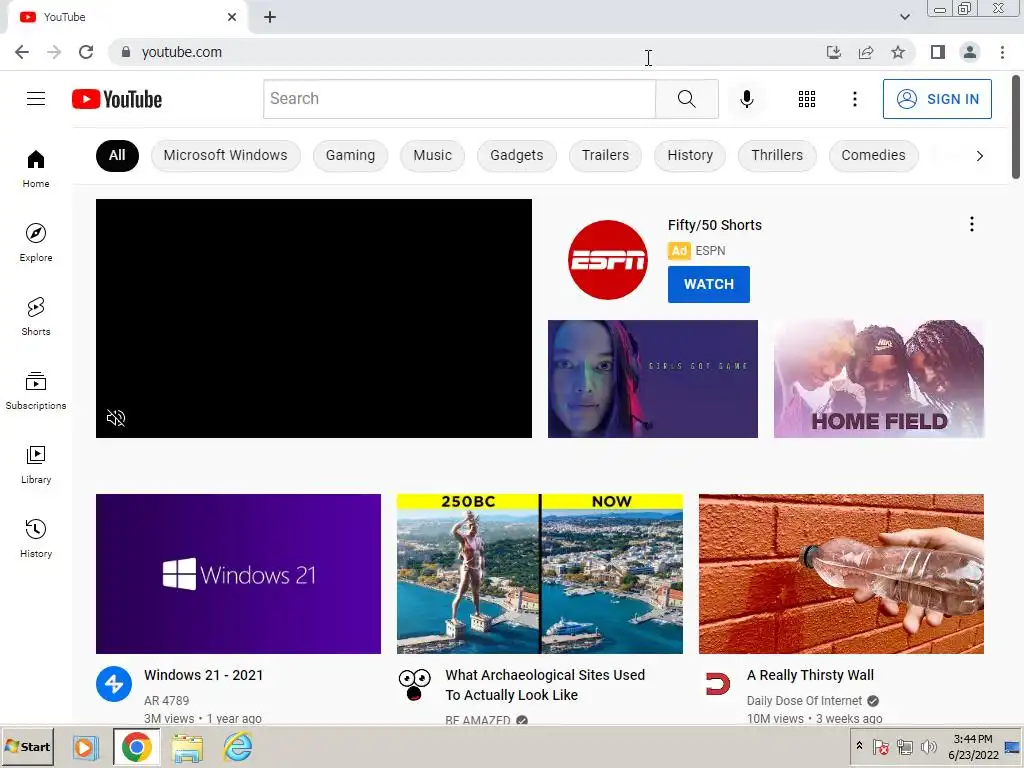Open Windows Media Player from taskbar
This screenshot has height=768, width=1024.
(x=85, y=747)
